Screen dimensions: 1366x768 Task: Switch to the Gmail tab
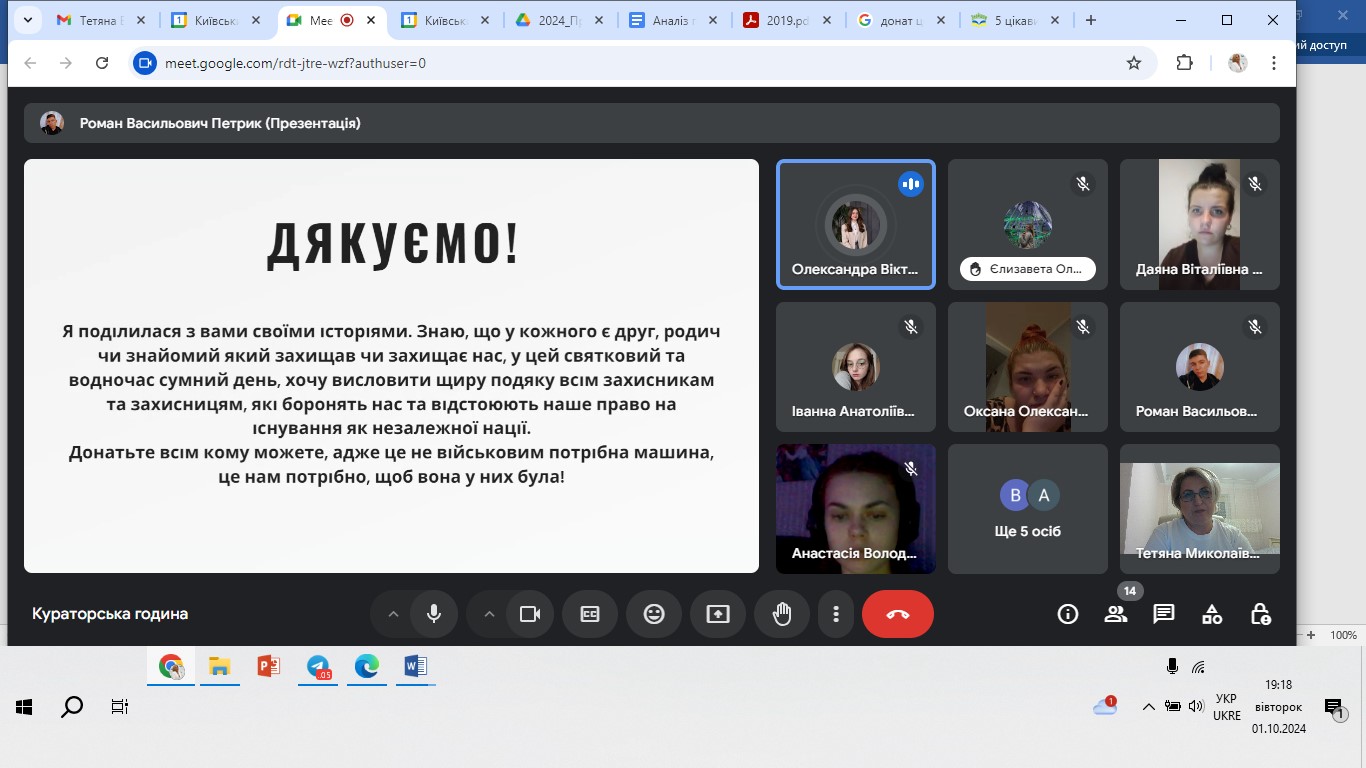pyautogui.click(x=100, y=20)
